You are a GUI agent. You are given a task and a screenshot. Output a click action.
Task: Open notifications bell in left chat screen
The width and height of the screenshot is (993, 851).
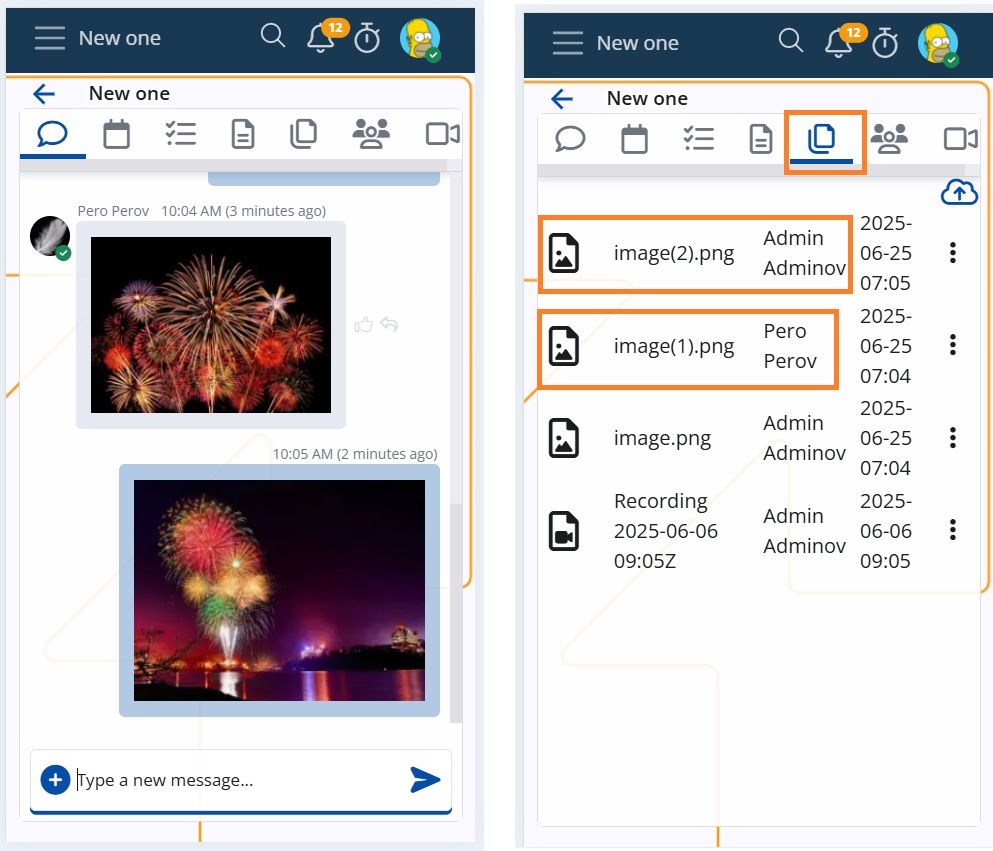tap(320, 39)
